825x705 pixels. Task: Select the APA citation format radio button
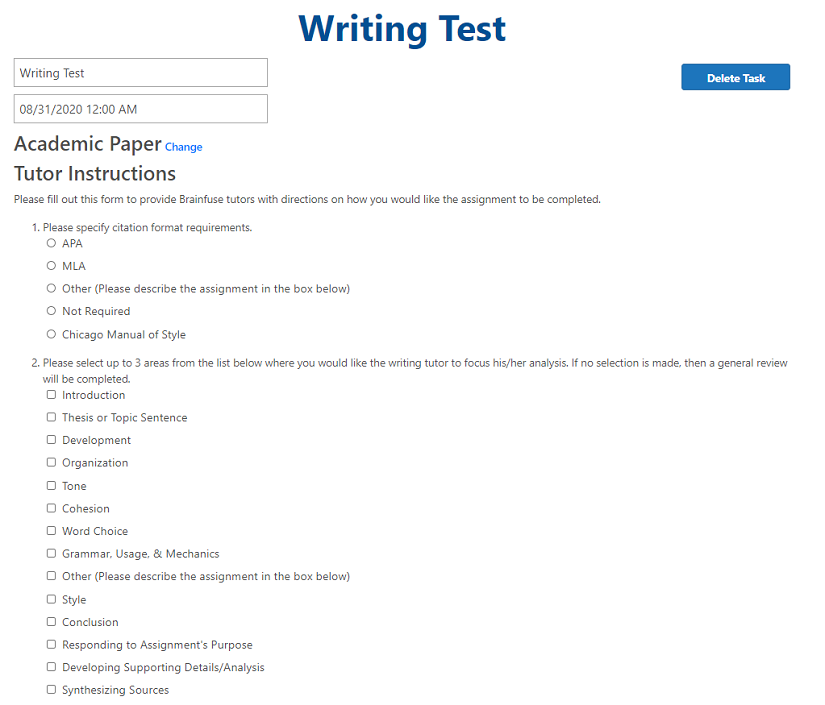click(x=51, y=243)
